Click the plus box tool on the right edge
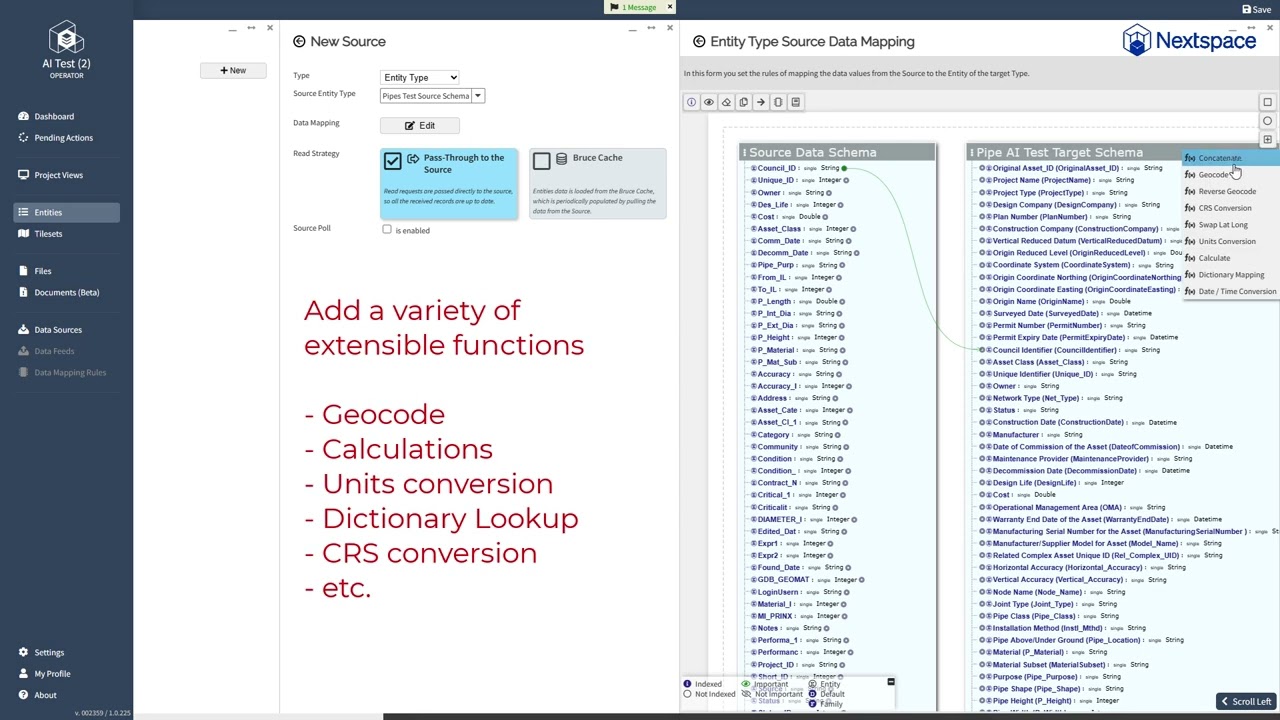 pos(1267,140)
